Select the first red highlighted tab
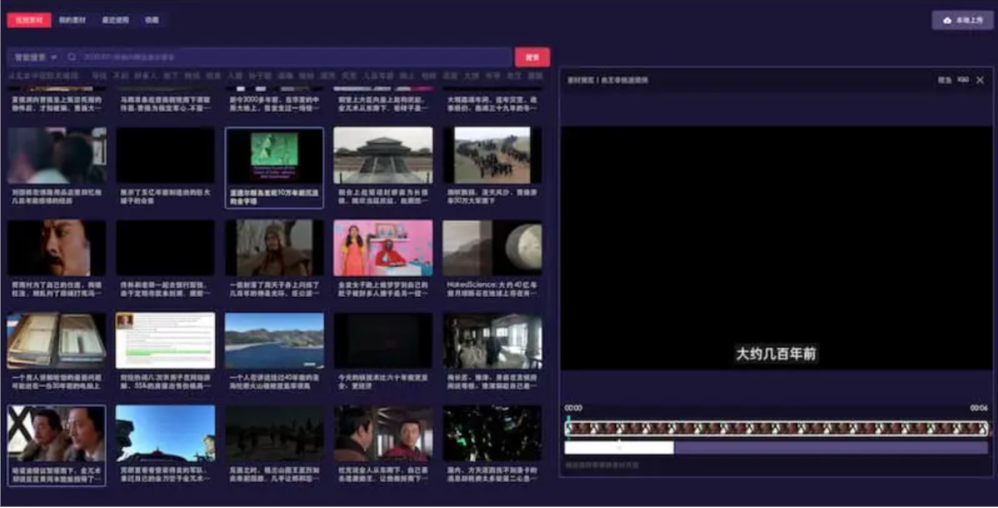This screenshot has width=998, height=508. [x=28, y=20]
